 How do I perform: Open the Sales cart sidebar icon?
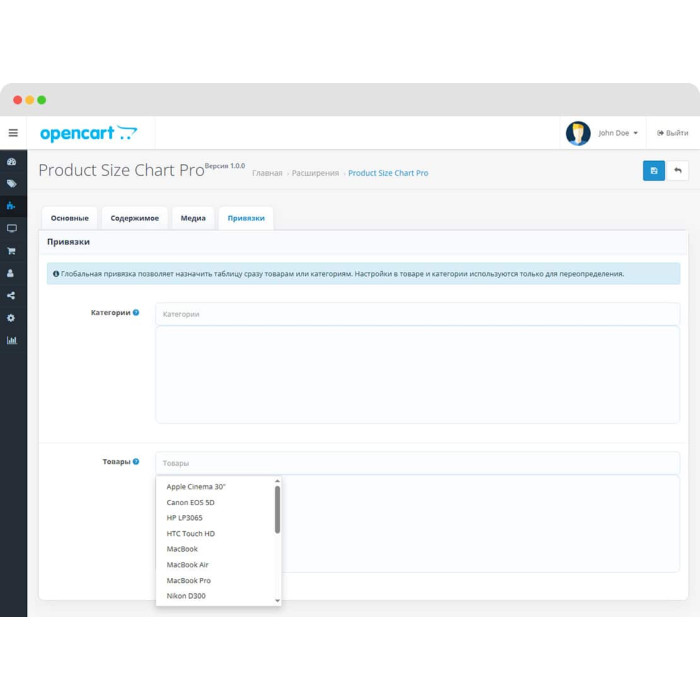[12, 251]
